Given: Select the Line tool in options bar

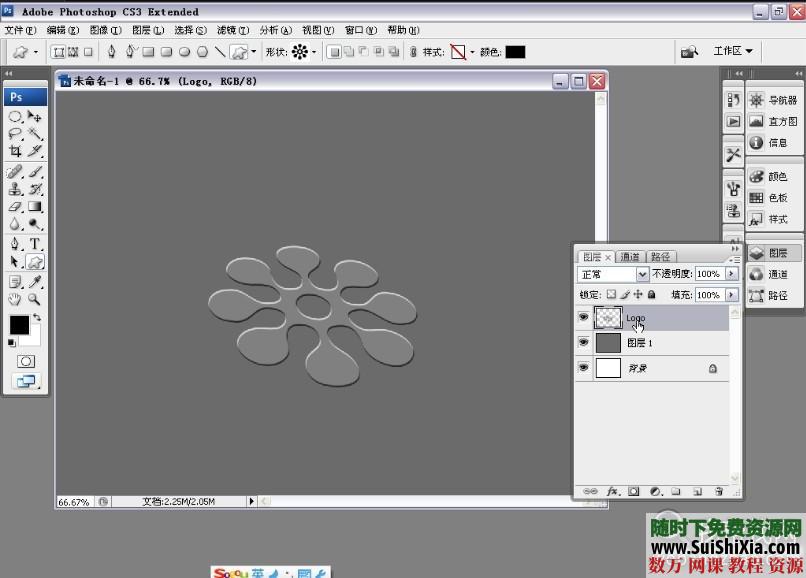Looking at the screenshot, I should click(220, 52).
